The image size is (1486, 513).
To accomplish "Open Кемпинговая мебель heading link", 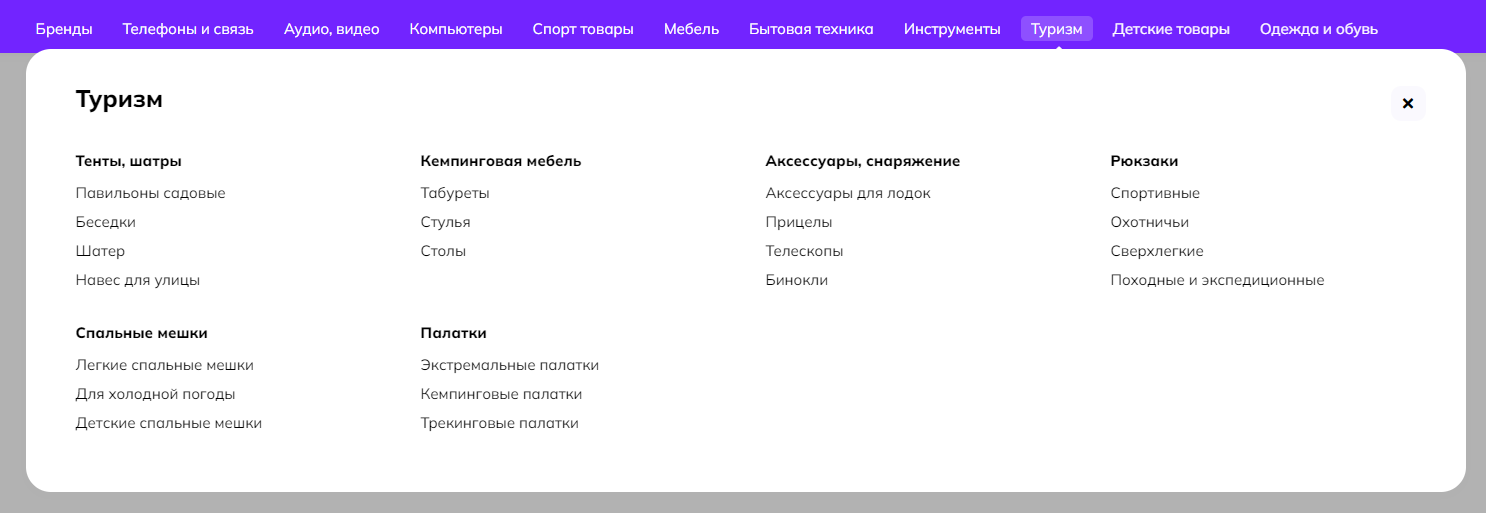I will click(500, 161).
